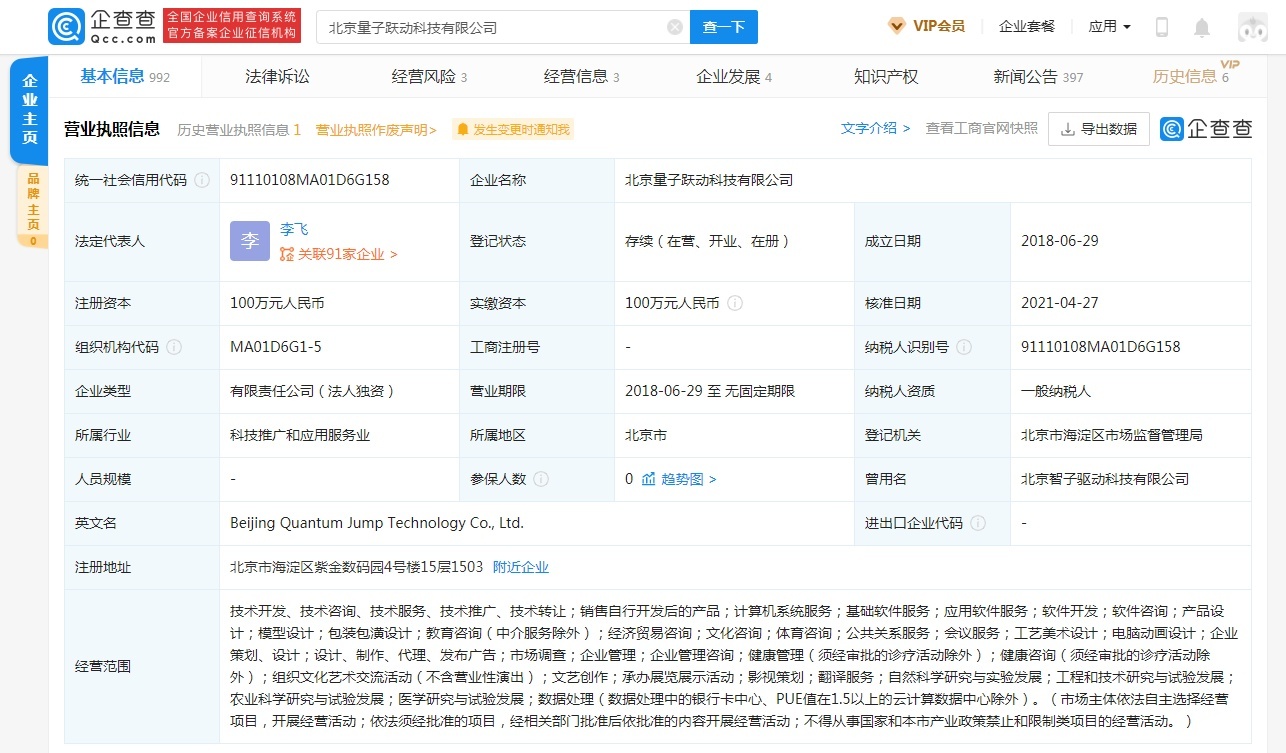Open notifications bell icon
The width and height of the screenshot is (1286, 753).
point(1202,27)
